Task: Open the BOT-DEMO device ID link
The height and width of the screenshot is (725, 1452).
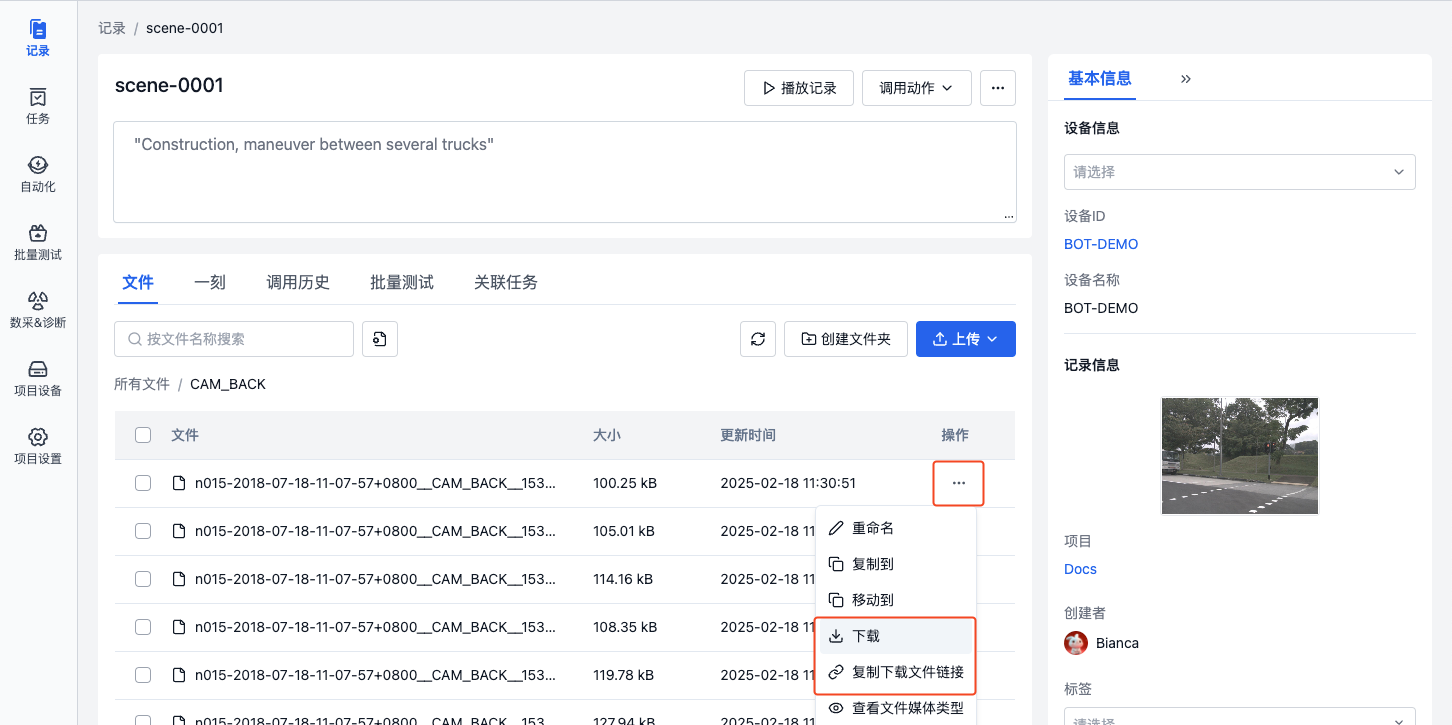Action: (1101, 244)
